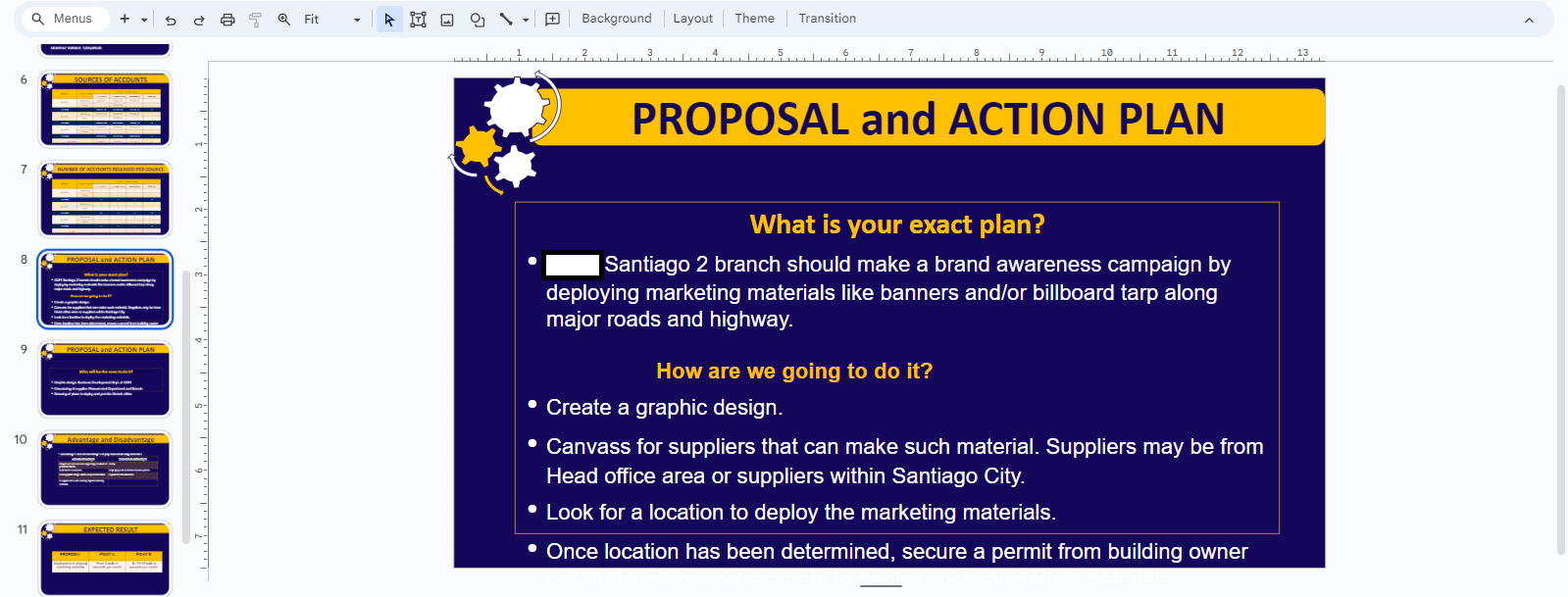Select slide 10 Advantage and Disadvantage thumbnail
The height and width of the screenshot is (597, 1568).
[x=105, y=470]
